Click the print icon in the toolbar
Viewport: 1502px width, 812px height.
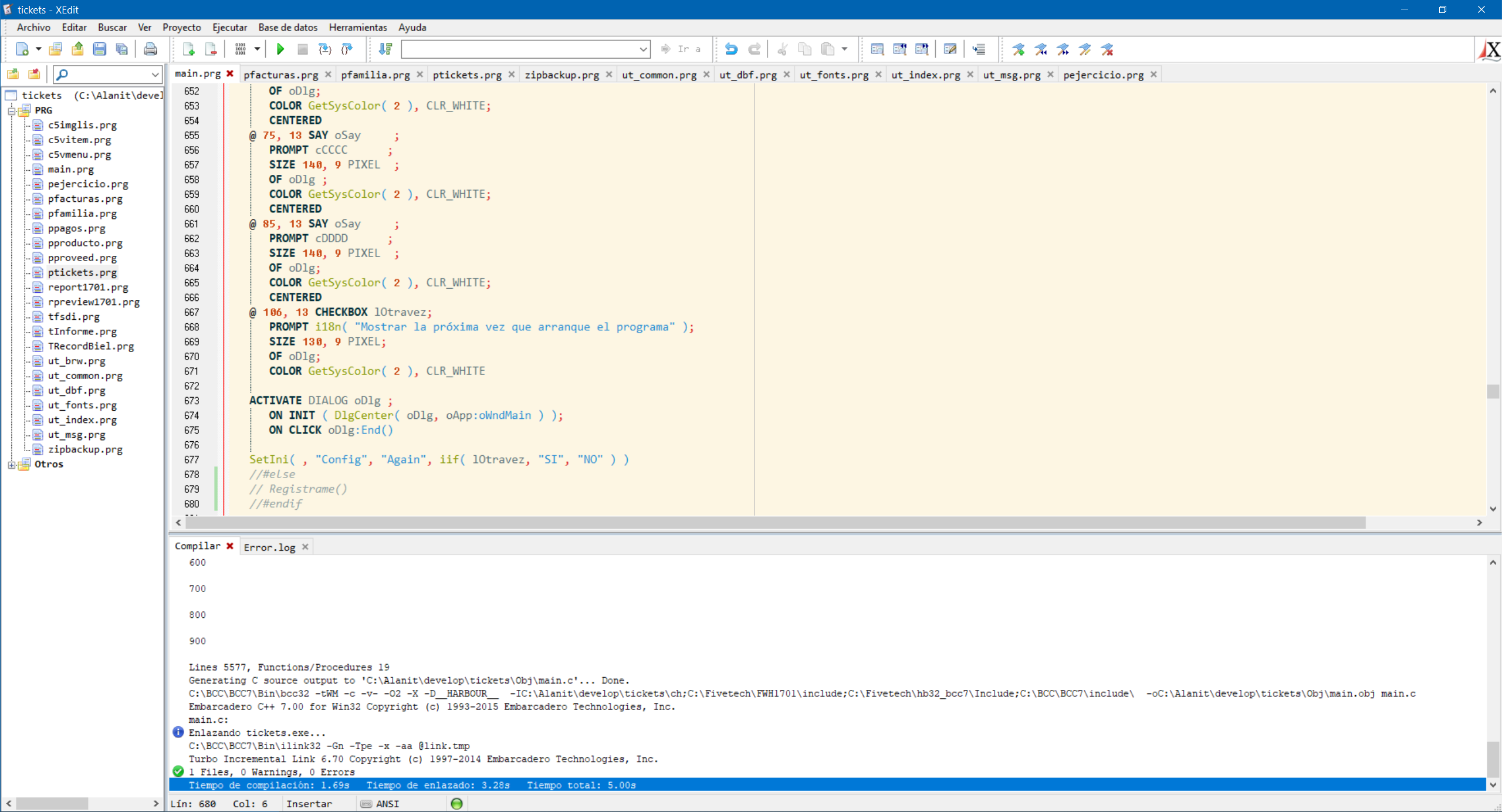click(150, 49)
